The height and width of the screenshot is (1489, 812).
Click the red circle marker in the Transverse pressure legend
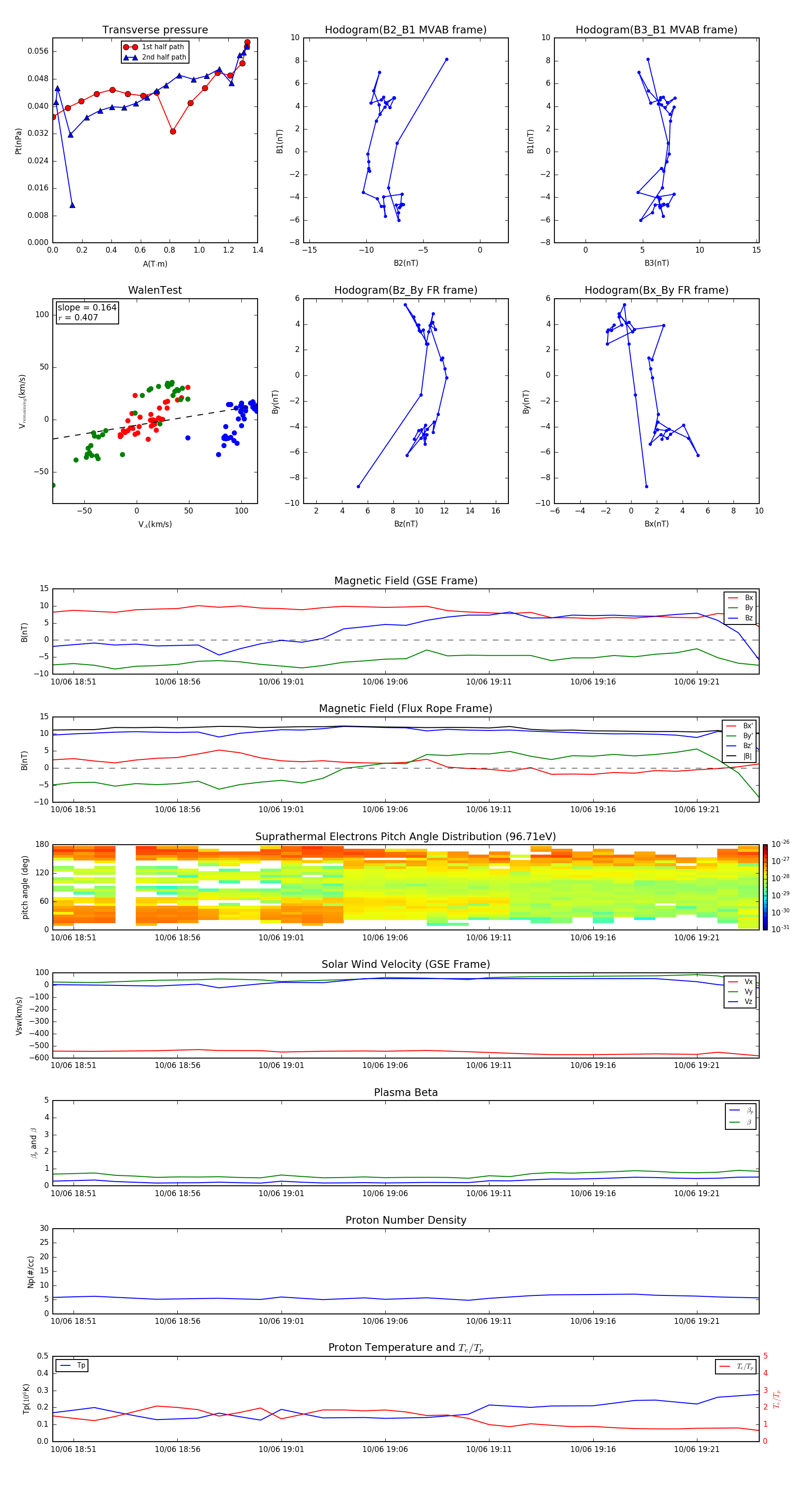pyautogui.click(x=131, y=47)
